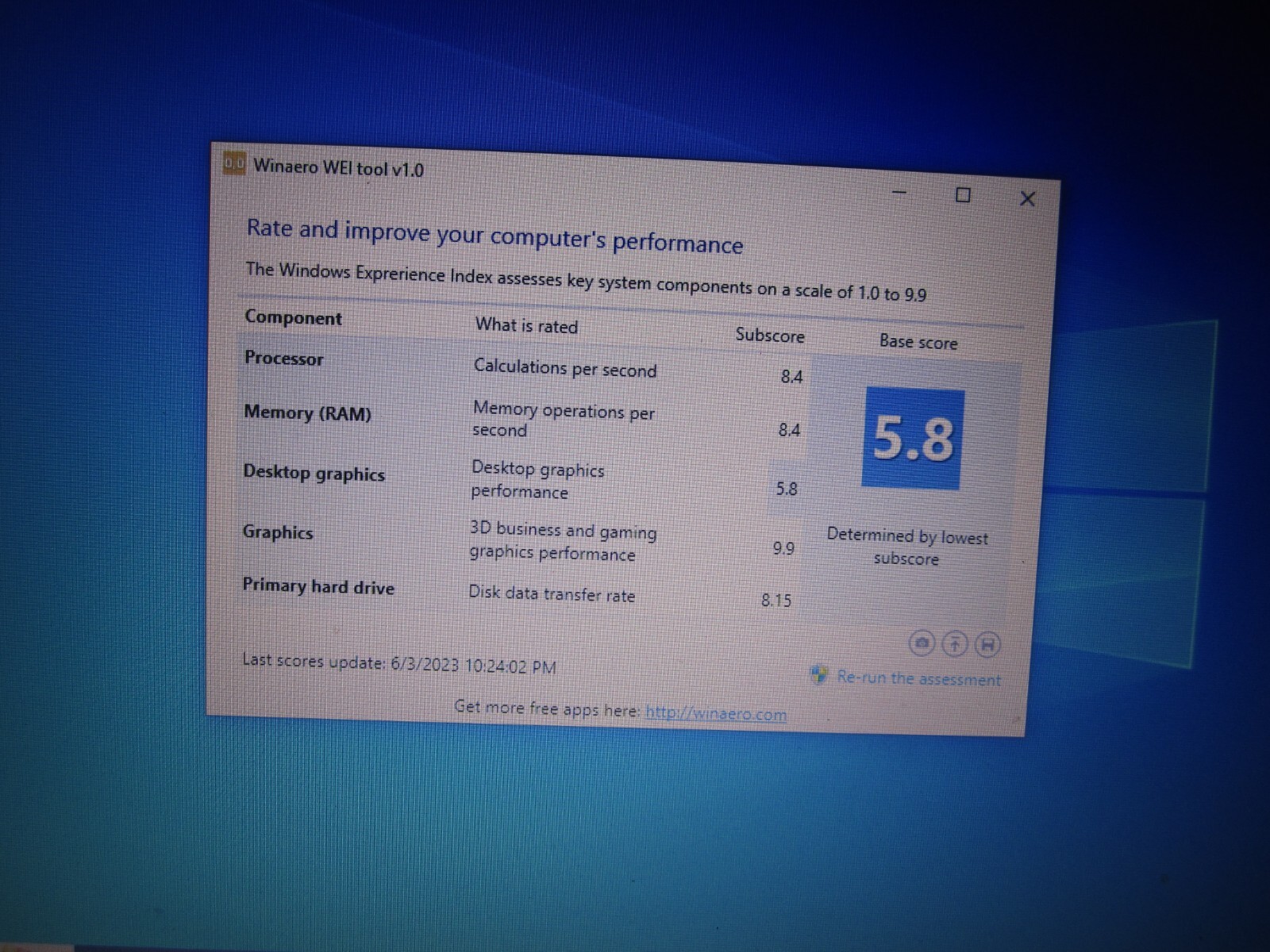Click Disk data transfer rate text

coord(552,593)
